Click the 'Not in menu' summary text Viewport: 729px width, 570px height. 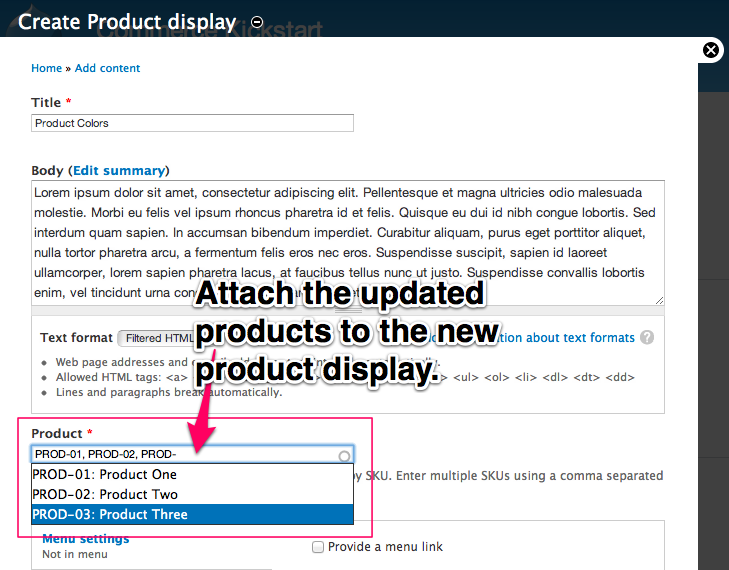(75, 554)
